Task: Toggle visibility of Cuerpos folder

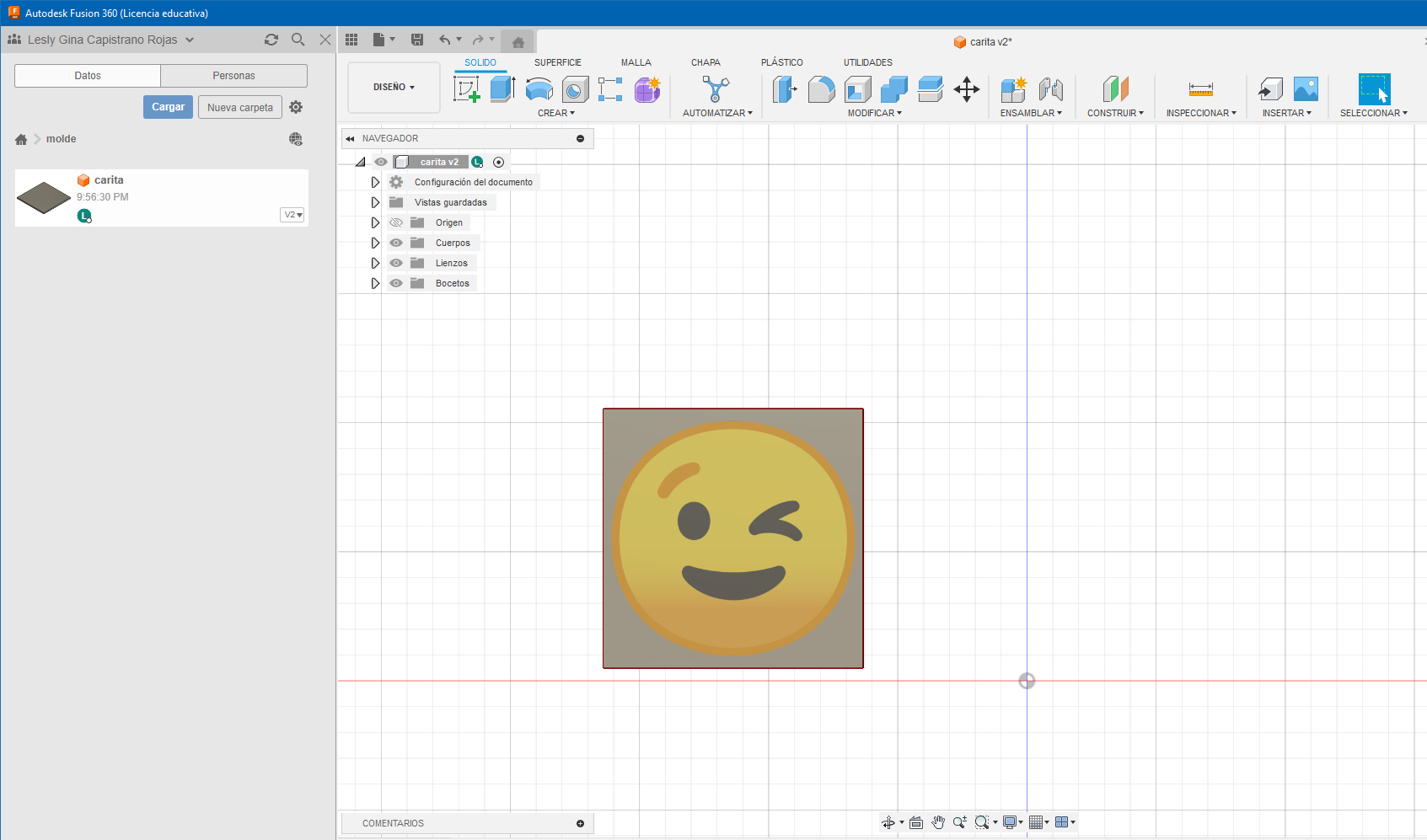Action: (396, 243)
